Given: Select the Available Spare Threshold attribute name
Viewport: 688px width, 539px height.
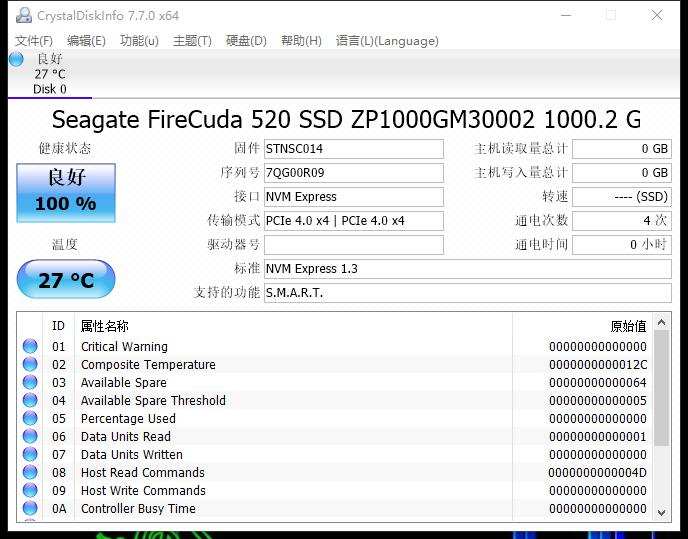Looking at the screenshot, I should (x=153, y=401).
